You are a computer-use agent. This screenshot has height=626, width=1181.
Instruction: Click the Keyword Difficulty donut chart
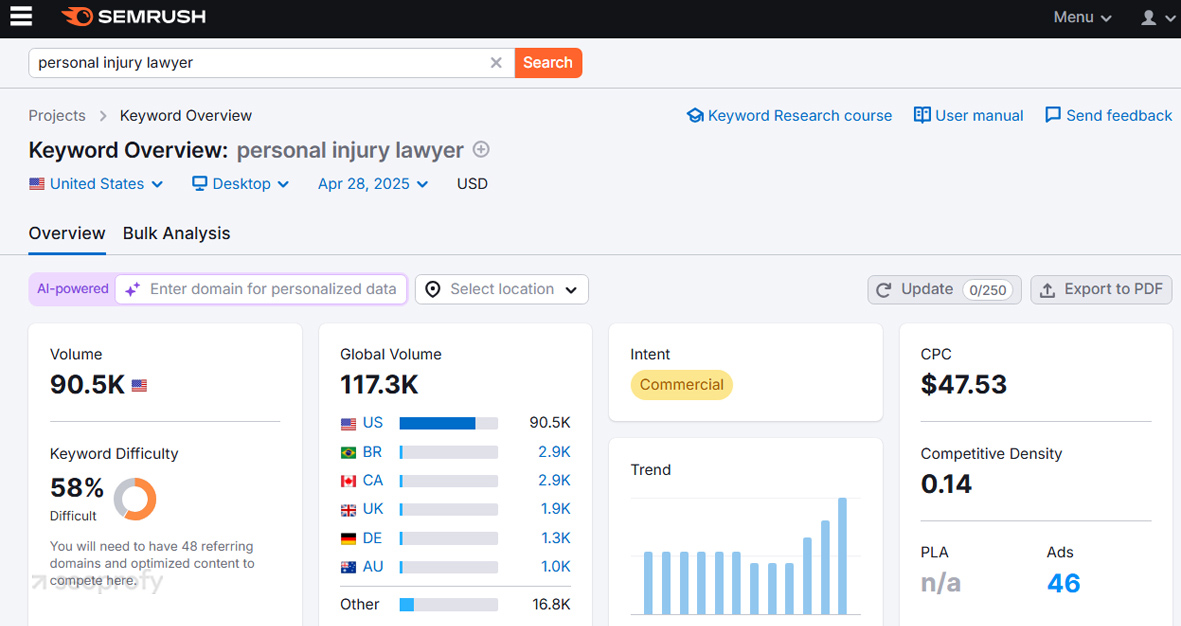(135, 499)
